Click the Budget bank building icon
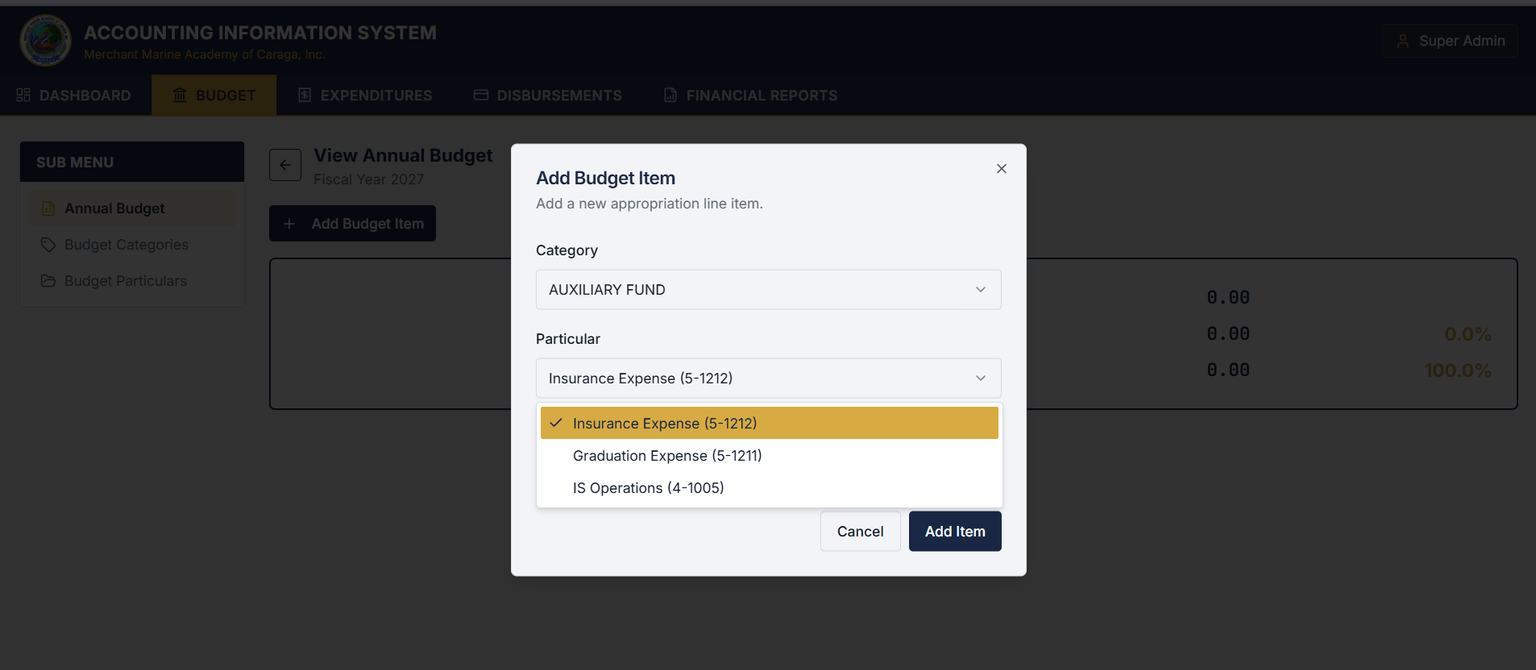Screen dimensions: 1536x670 coord(180,95)
